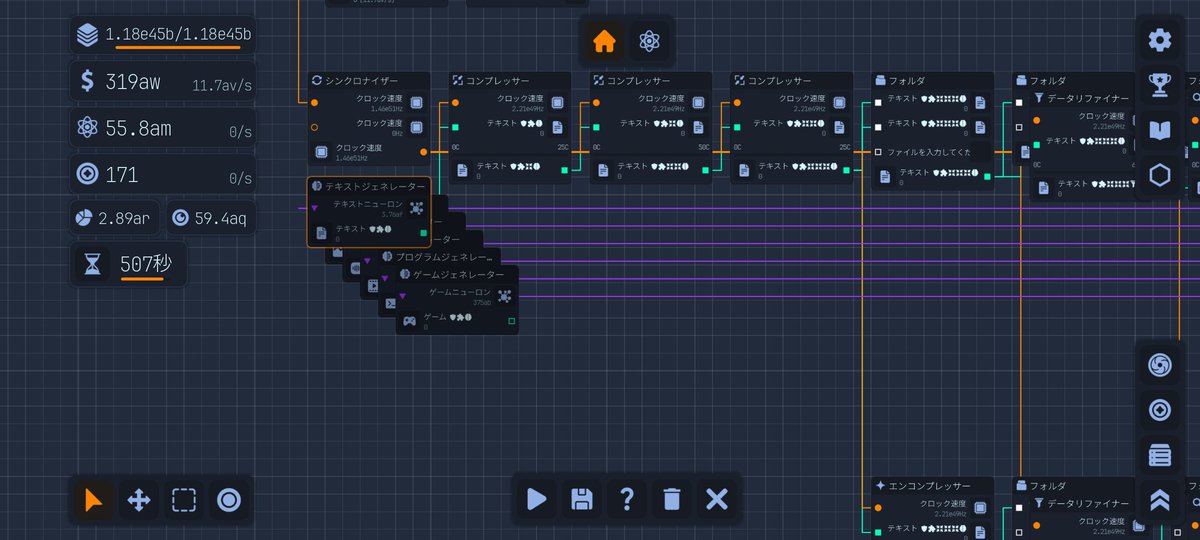Click the film video icon in stacked generators
This screenshot has width=1200, height=540.
pos(373,285)
